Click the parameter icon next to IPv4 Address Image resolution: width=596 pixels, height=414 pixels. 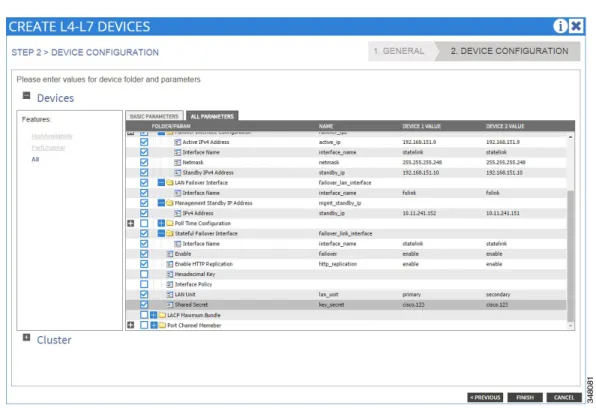point(177,213)
